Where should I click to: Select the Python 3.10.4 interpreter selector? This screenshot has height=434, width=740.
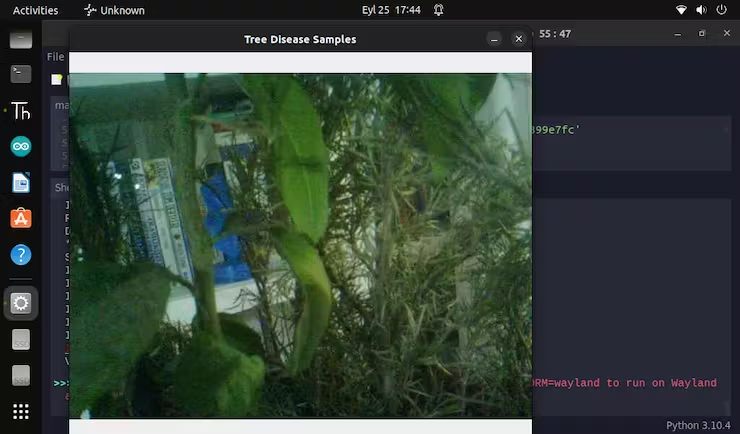pyautogui.click(x=697, y=425)
